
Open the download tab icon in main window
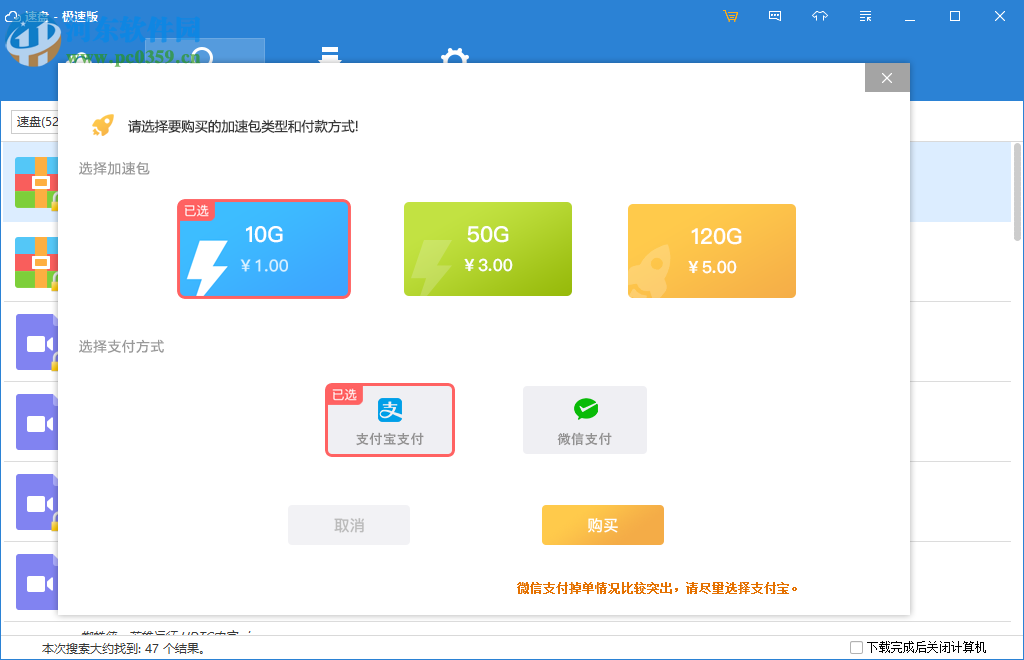(x=330, y=55)
